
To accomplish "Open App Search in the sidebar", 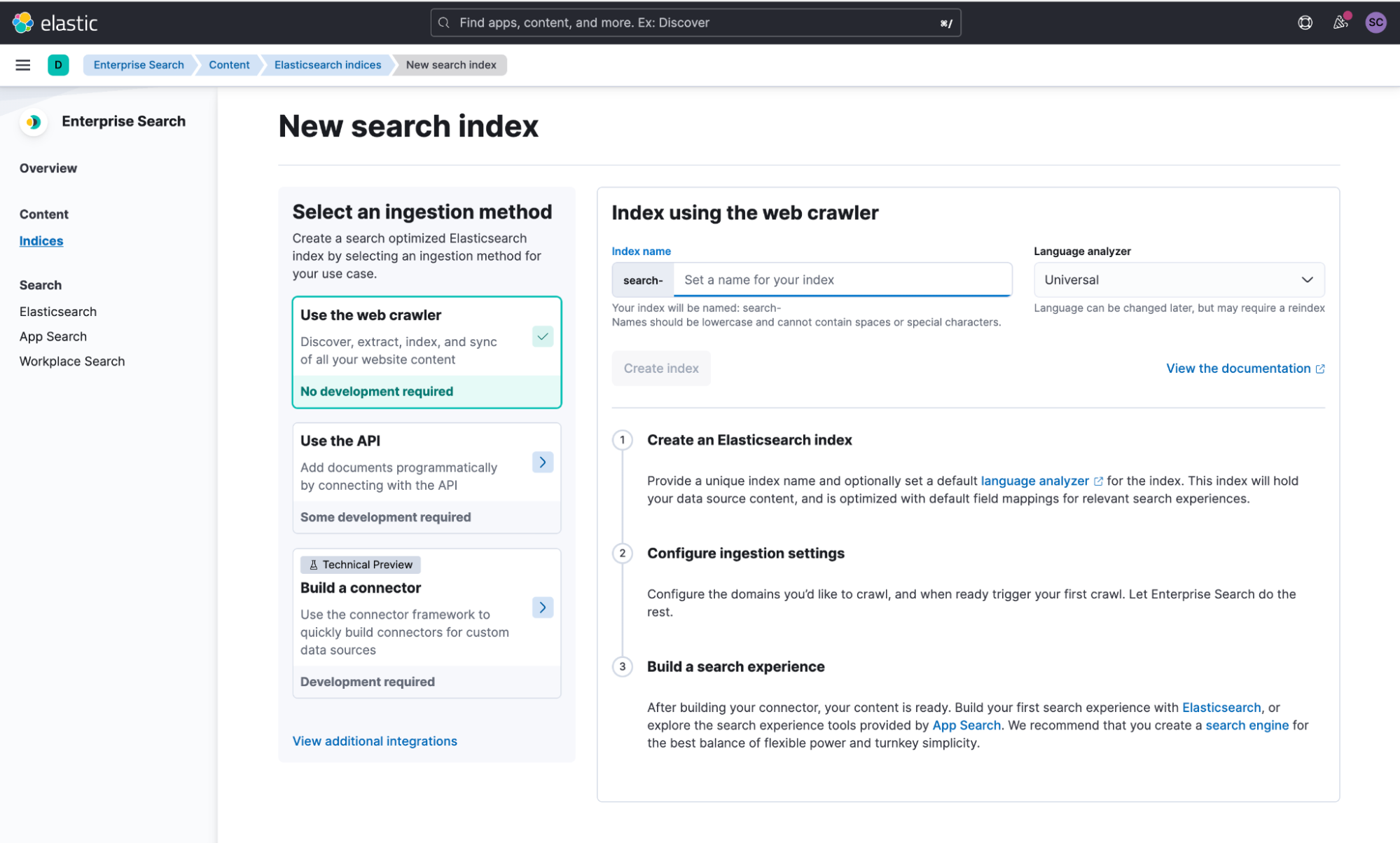I will click(53, 337).
